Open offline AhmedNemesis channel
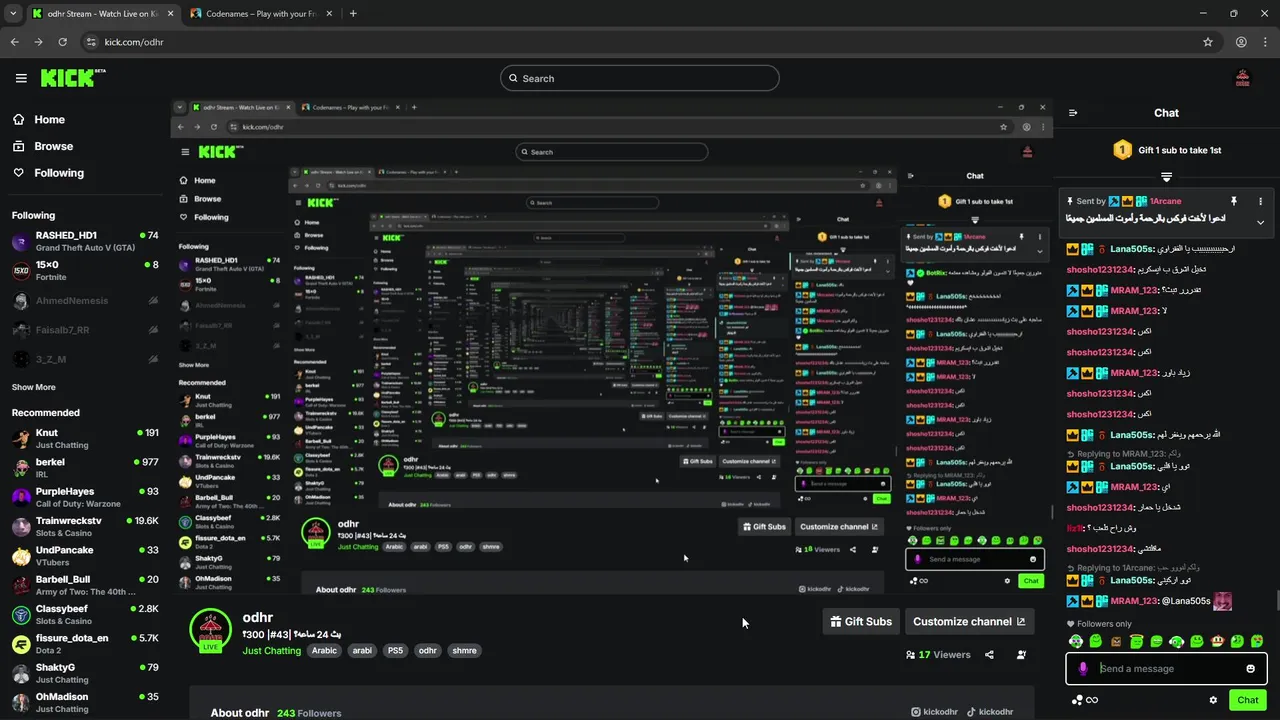 [x=85, y=300]
